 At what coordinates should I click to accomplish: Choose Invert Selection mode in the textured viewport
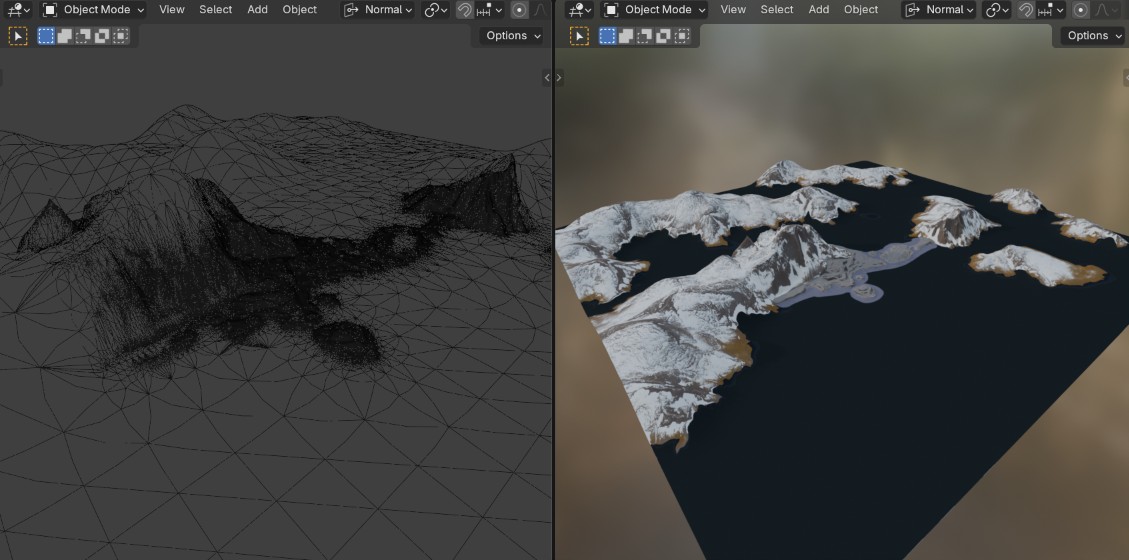[664, 36]
